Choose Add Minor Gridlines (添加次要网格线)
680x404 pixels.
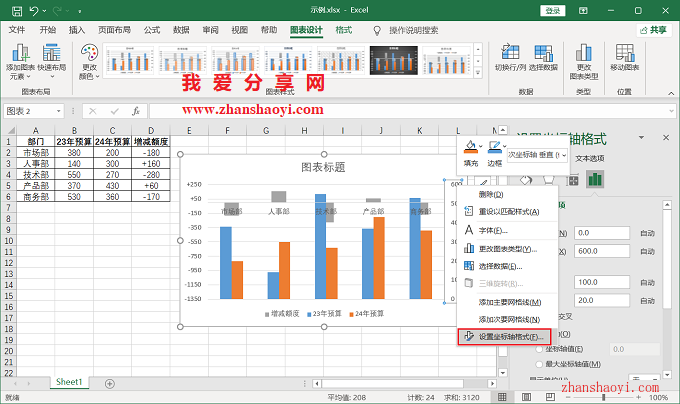pyautogui.click(x=507, y=319)
